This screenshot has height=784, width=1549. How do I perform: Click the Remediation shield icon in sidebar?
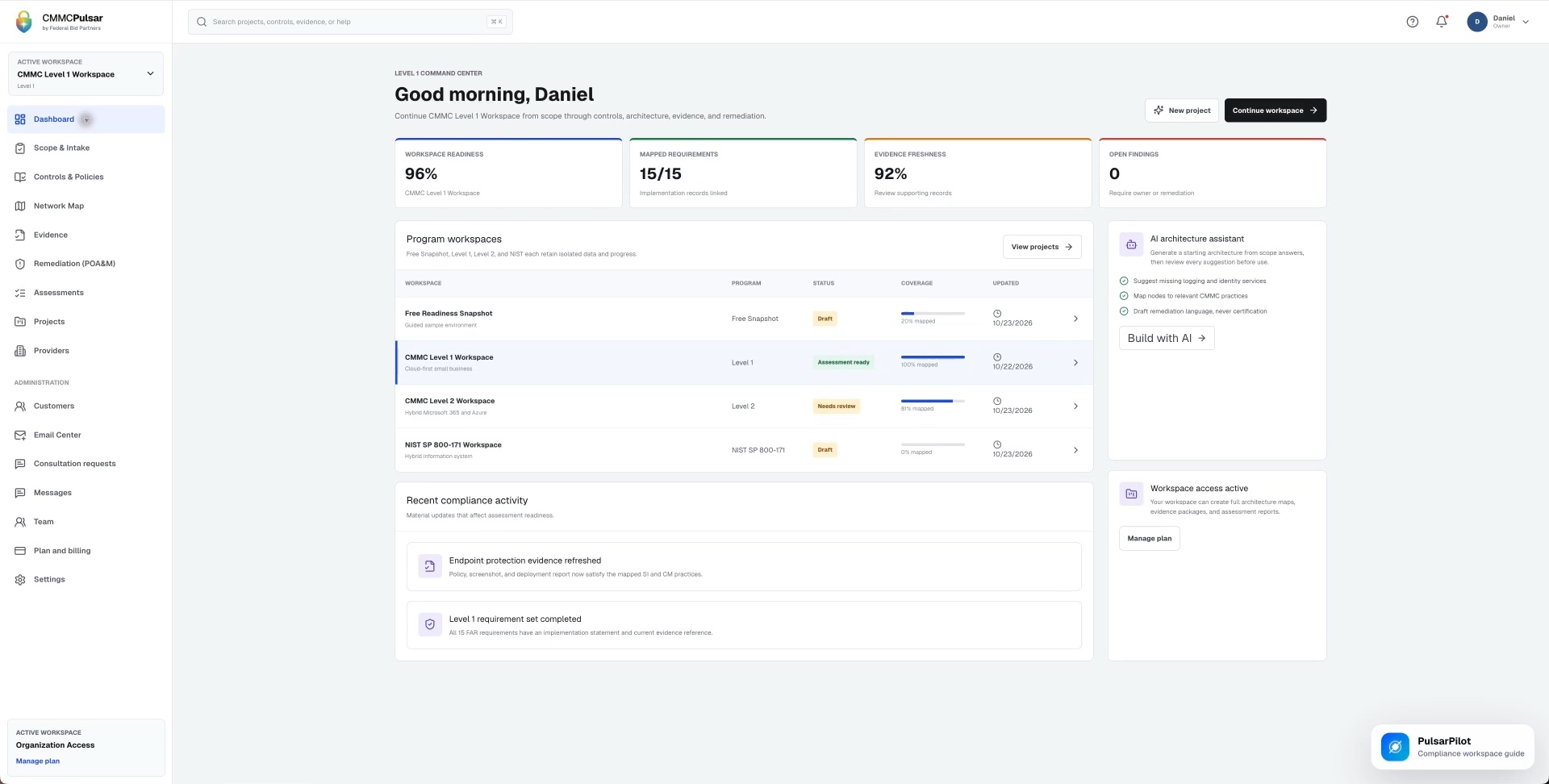[20, 264]
